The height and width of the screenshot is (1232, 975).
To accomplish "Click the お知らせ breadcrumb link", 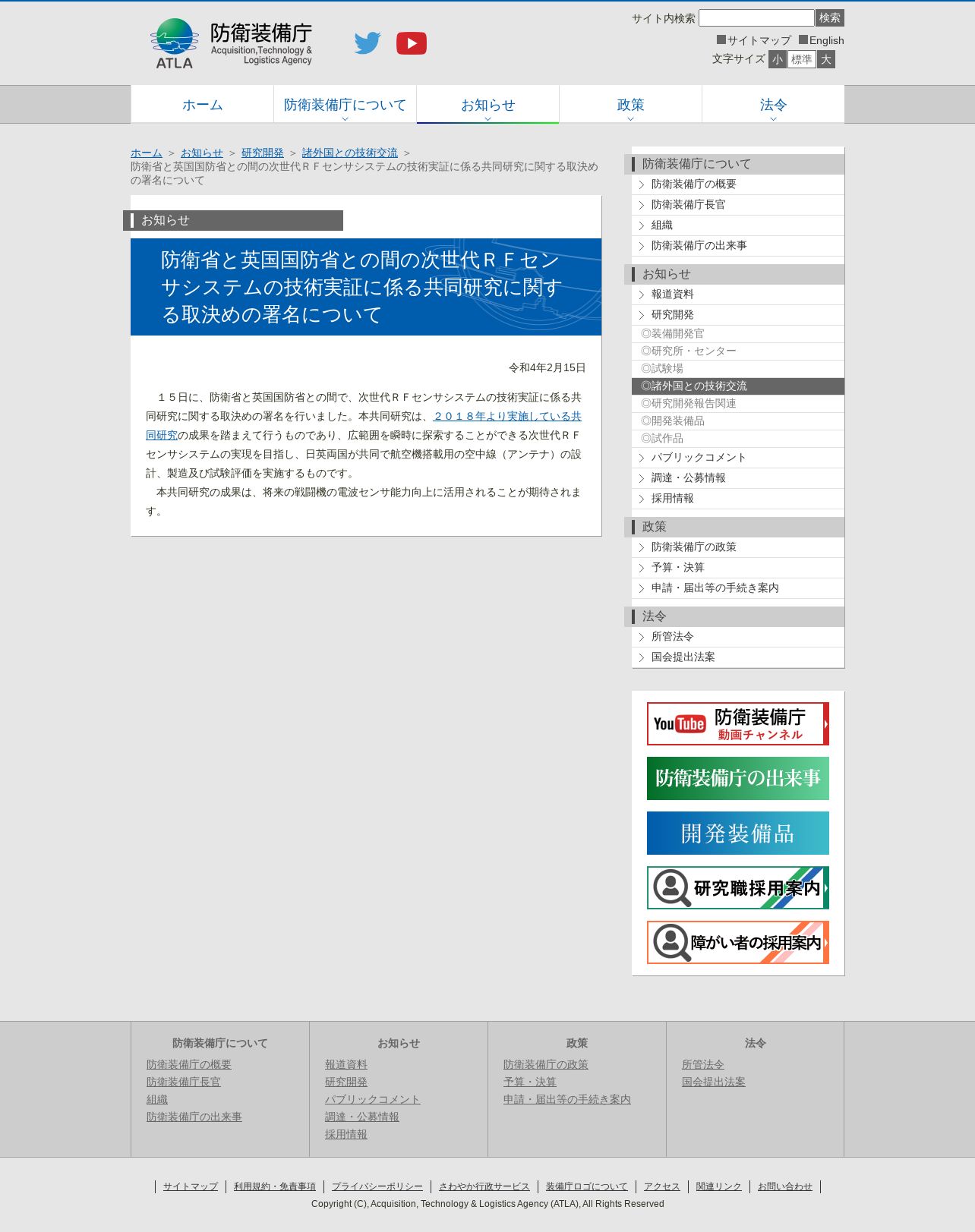I will pos(202,153).
